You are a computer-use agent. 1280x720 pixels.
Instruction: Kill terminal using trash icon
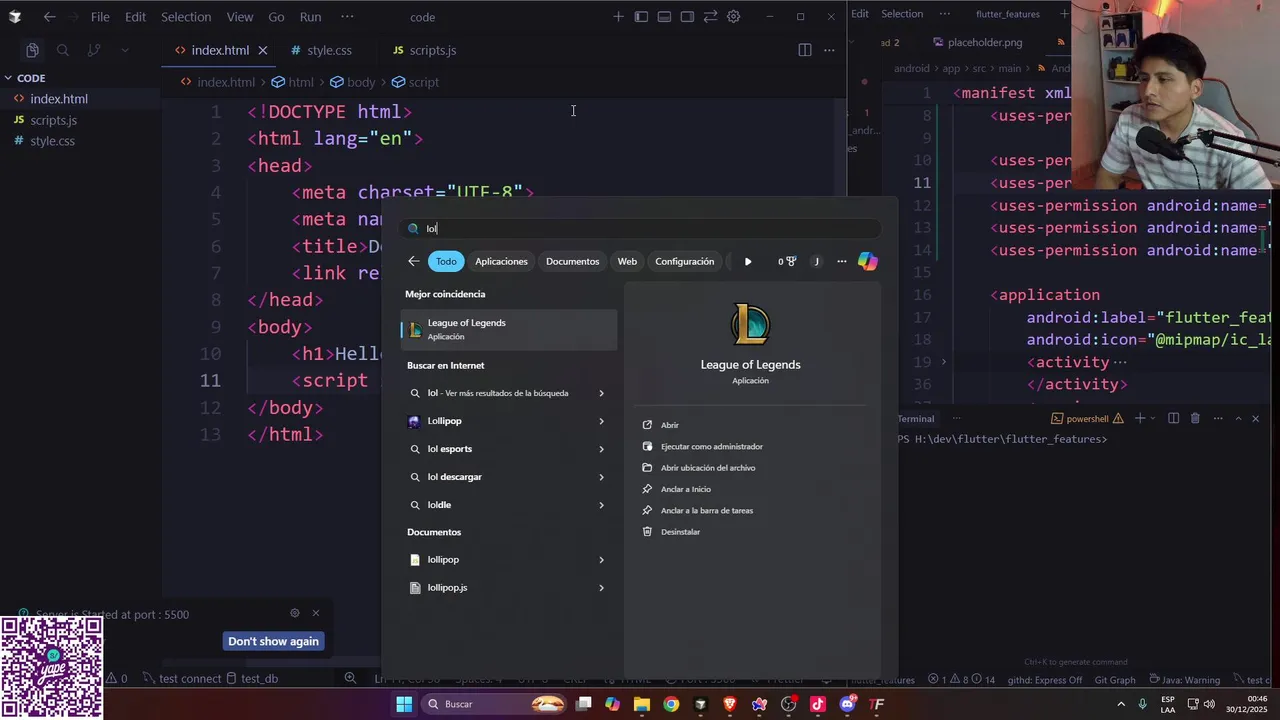tap(1195, 419)
